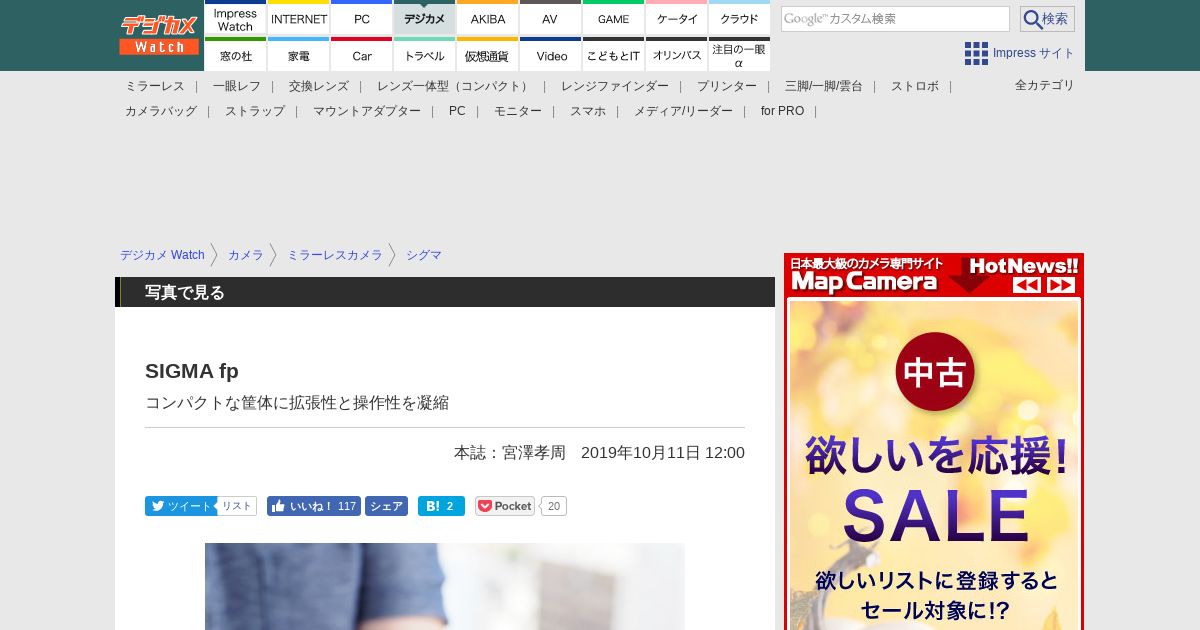Viewport: 1200px width, 630px height.
Task: Open the Car tab
Action: point(362,55)
